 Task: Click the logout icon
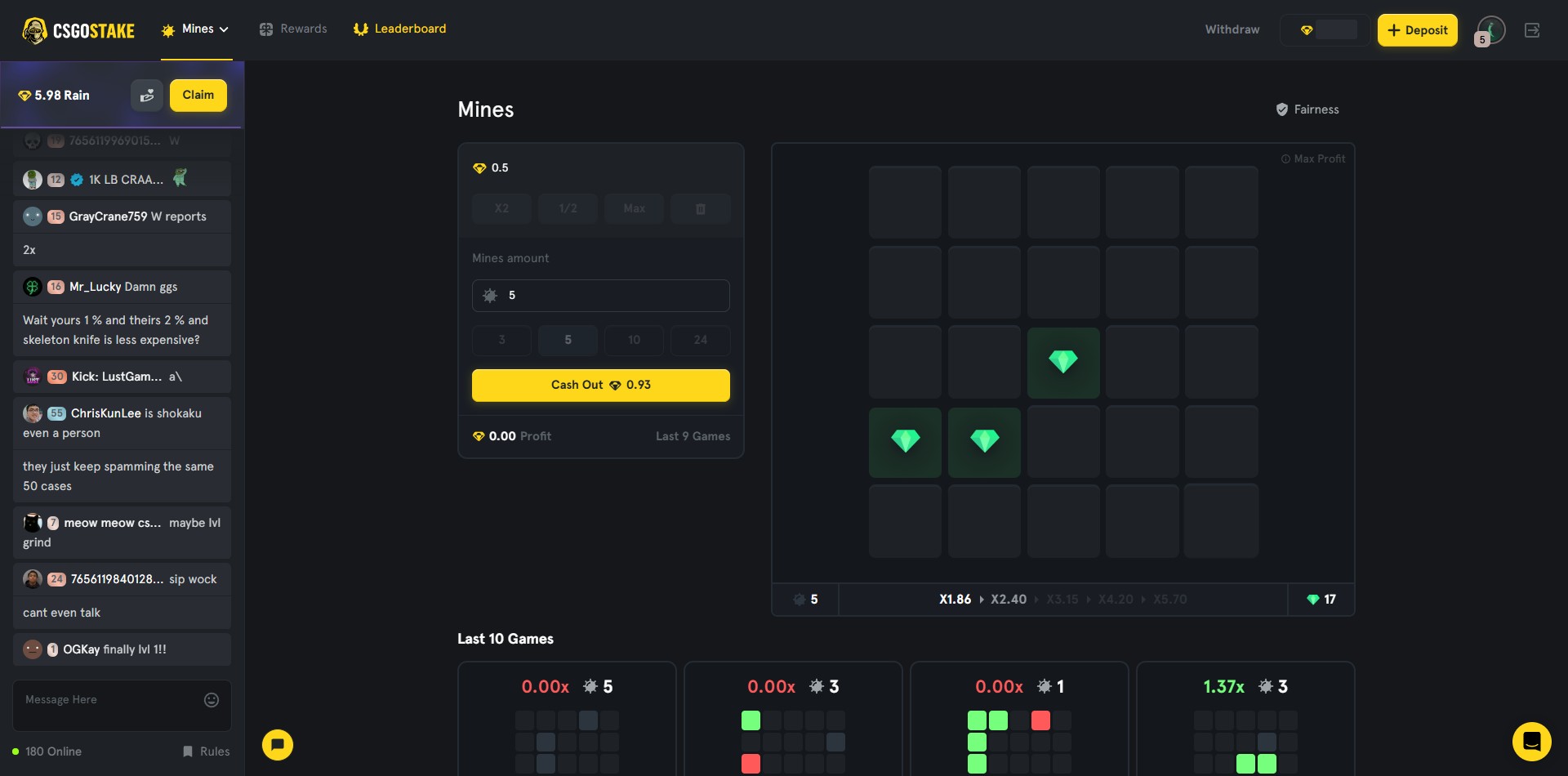pos(1532,30)
